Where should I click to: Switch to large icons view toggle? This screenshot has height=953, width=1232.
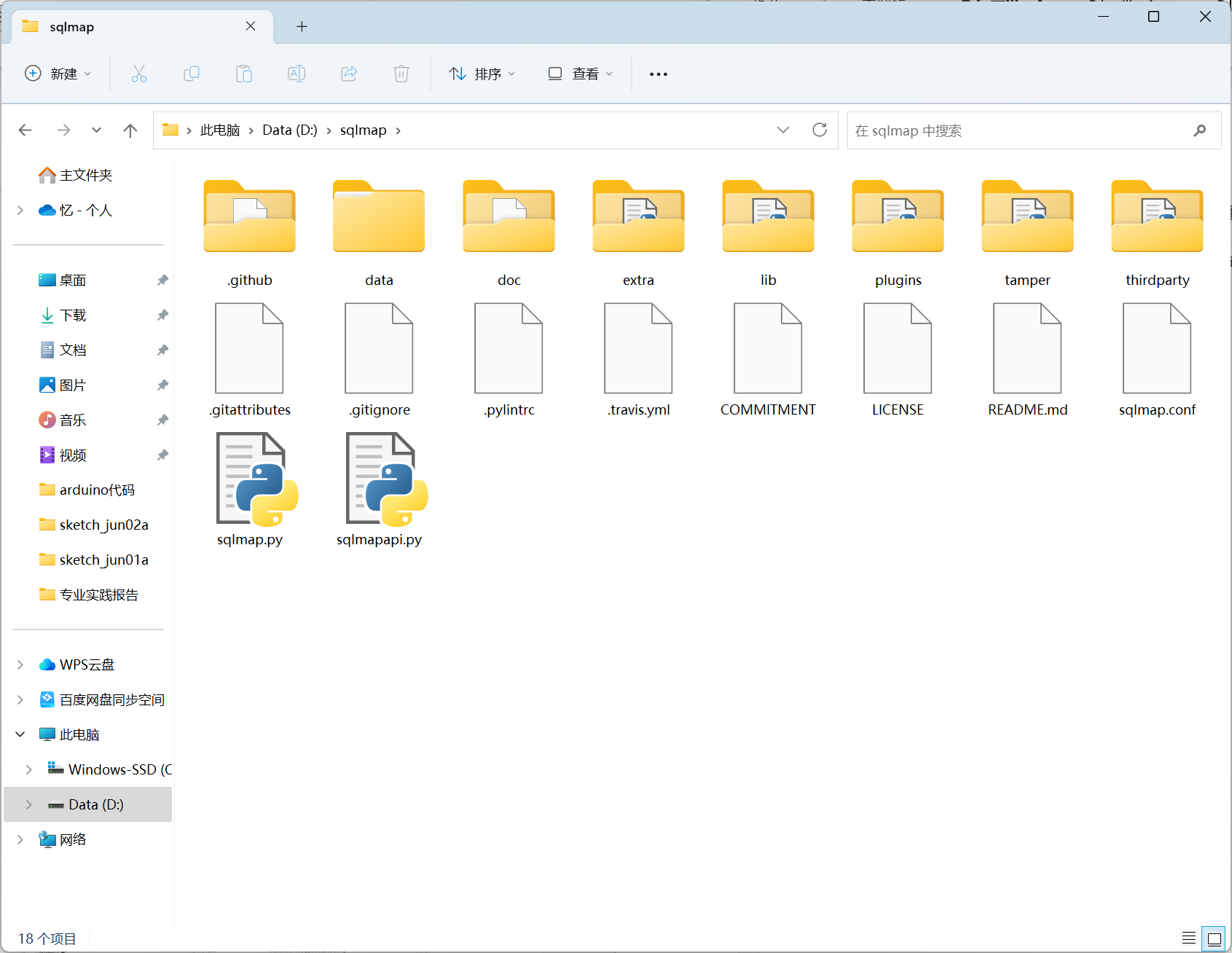1215,938
